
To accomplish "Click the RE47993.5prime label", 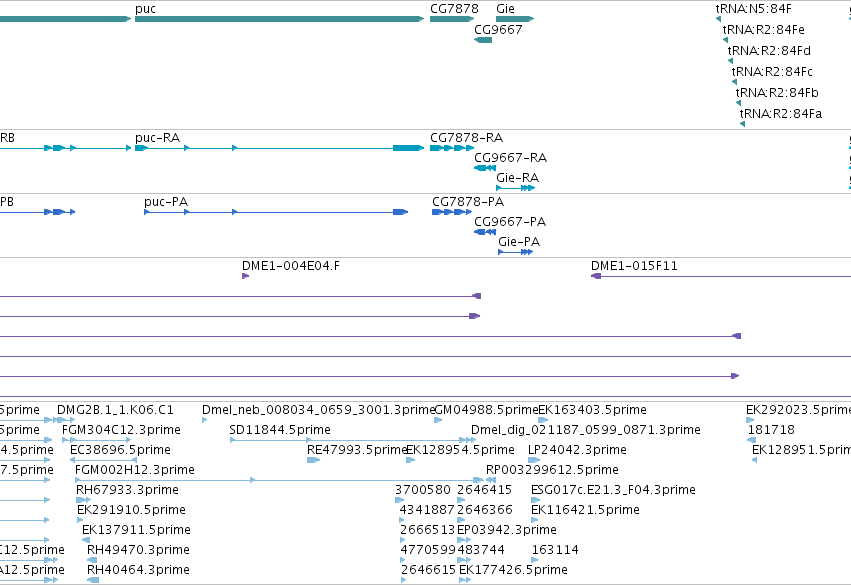I will pos(357,450).
